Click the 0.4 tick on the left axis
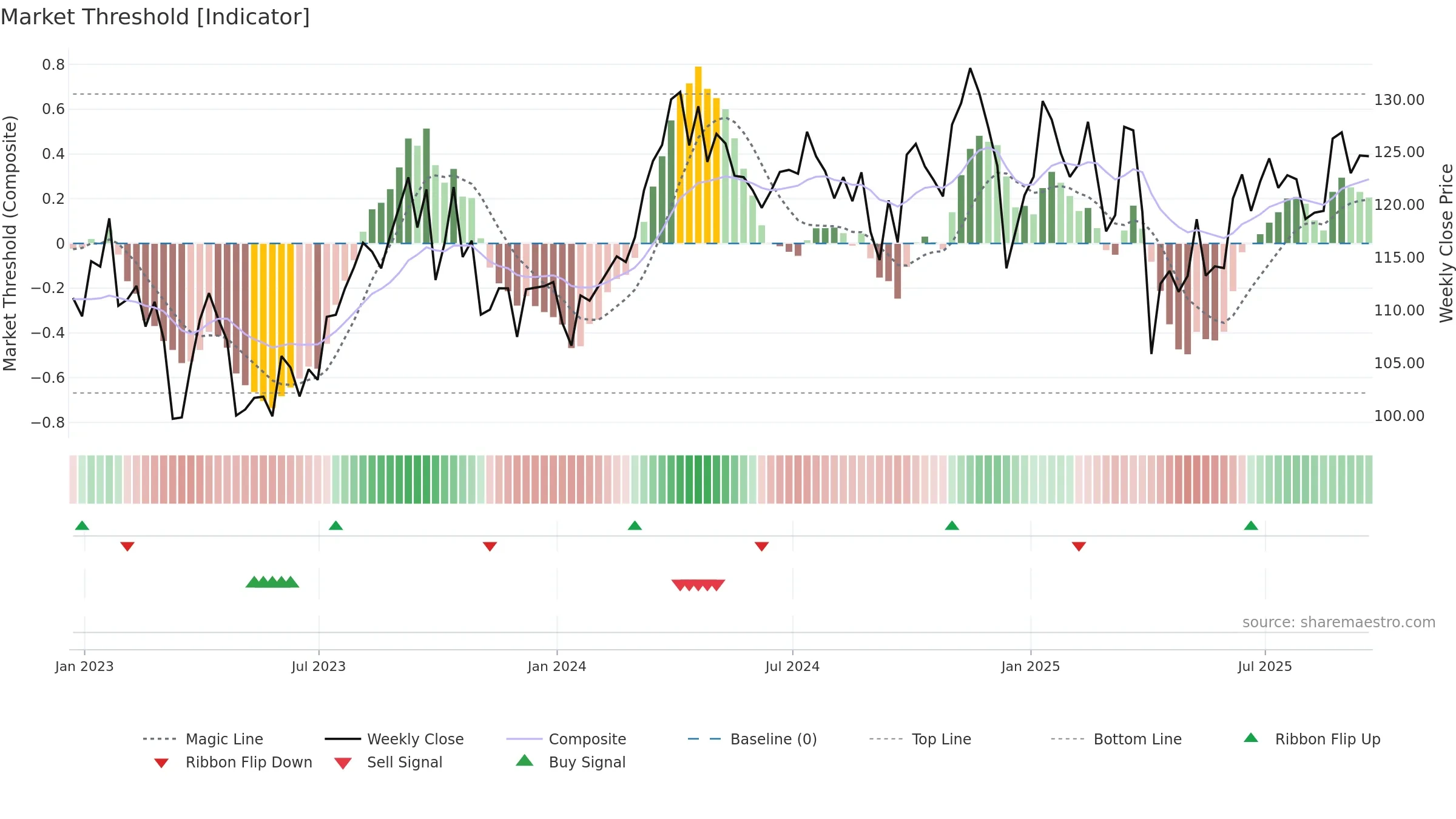Viewport: 1456px width, 819px height. [x=53, y=154]
